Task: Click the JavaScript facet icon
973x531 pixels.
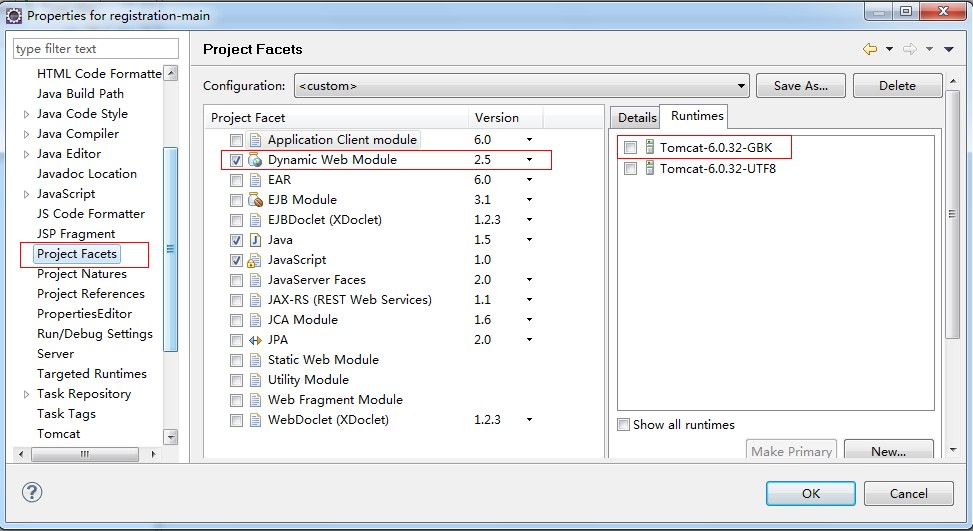Action: click(255, 260)
